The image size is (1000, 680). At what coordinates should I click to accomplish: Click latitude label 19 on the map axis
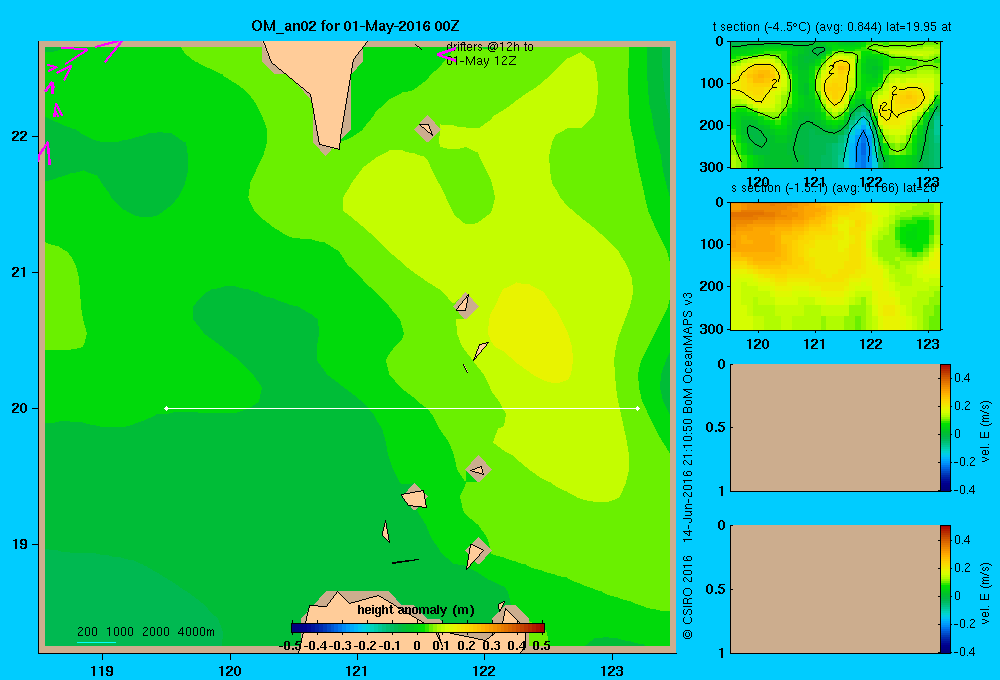tap(20, 544)
